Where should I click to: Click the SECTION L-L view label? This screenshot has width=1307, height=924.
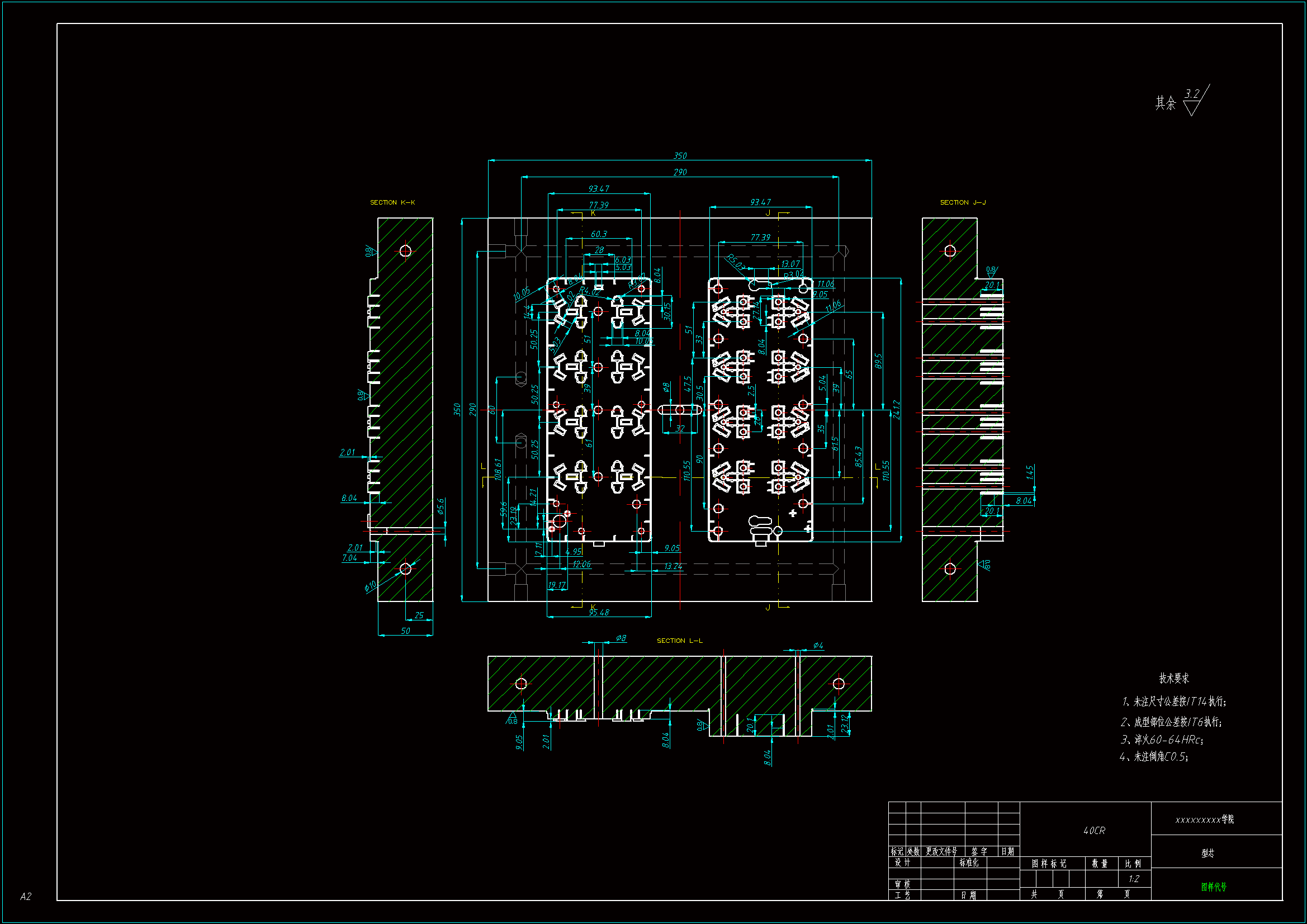pos(680,641)
